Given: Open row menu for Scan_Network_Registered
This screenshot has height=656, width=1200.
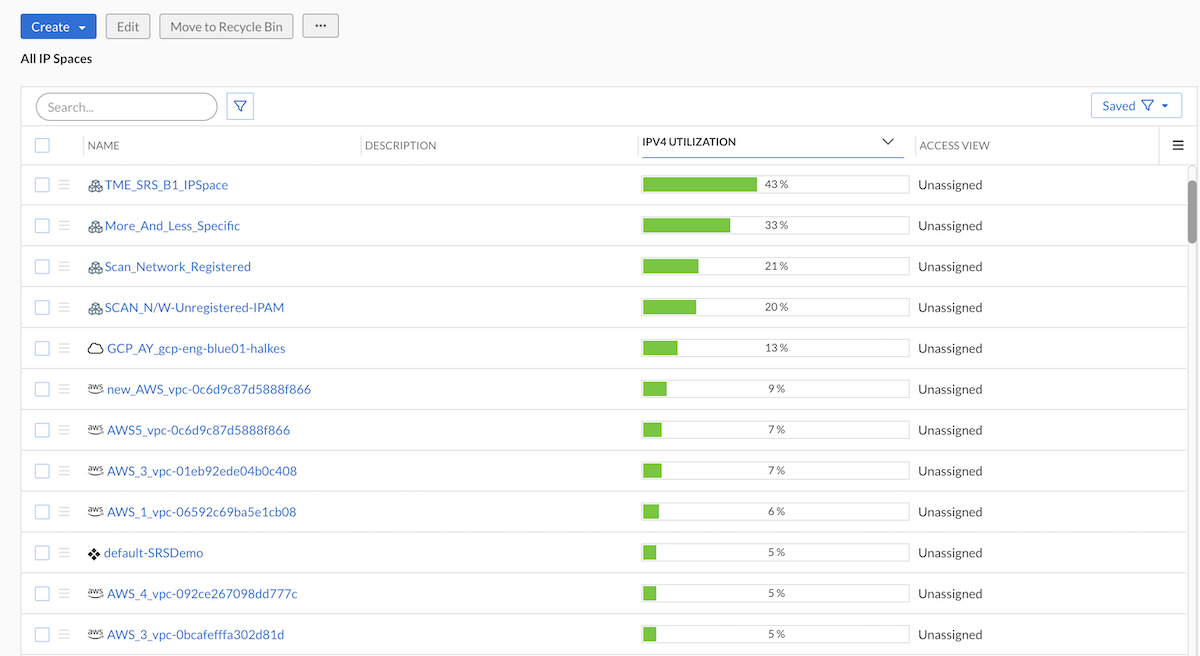Looking at the screenshot, I should (x=64, y=267).
